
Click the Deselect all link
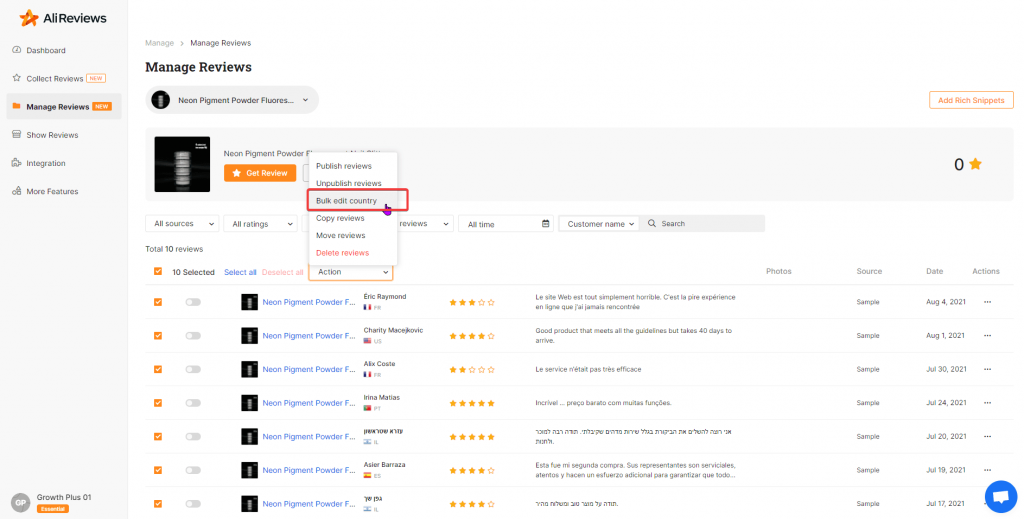(x=282, y=272)
